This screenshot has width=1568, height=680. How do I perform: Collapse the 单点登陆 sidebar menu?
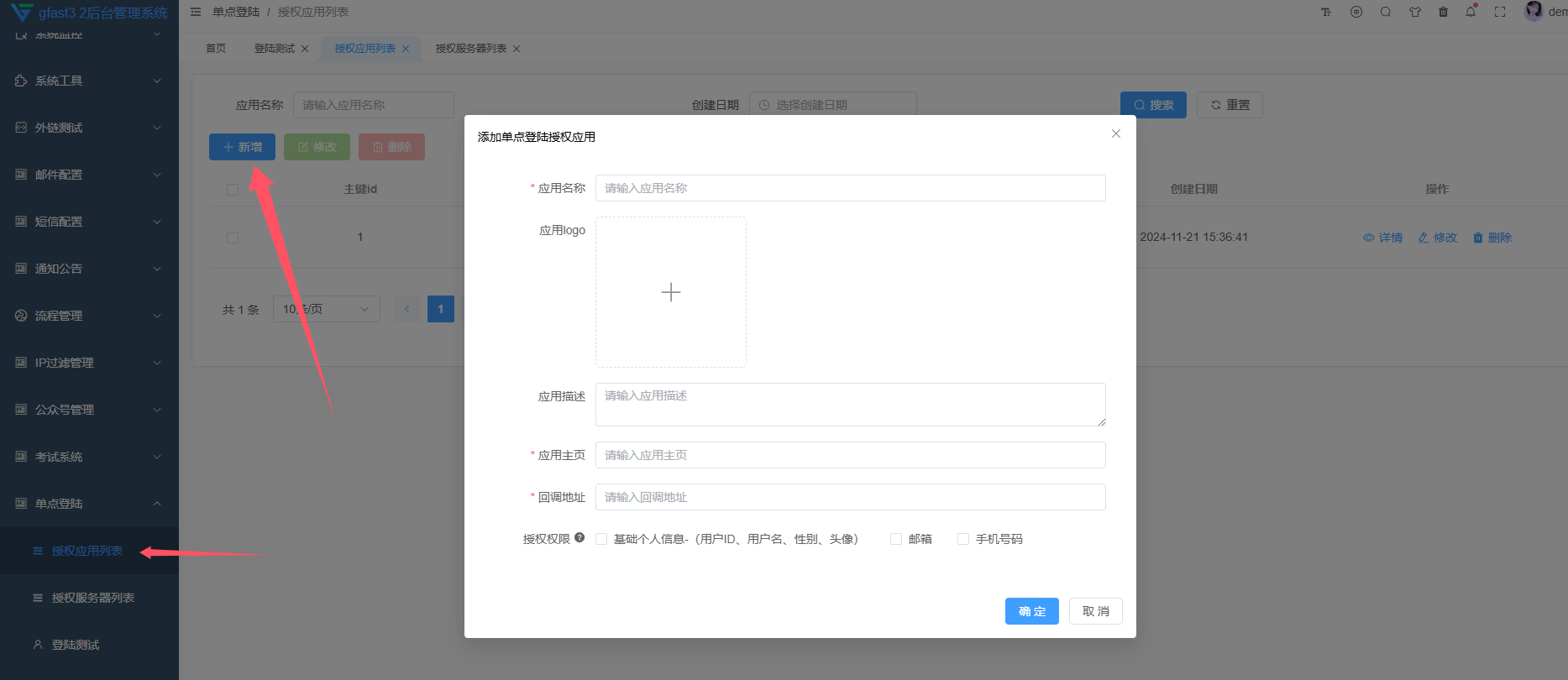[89, 504]
